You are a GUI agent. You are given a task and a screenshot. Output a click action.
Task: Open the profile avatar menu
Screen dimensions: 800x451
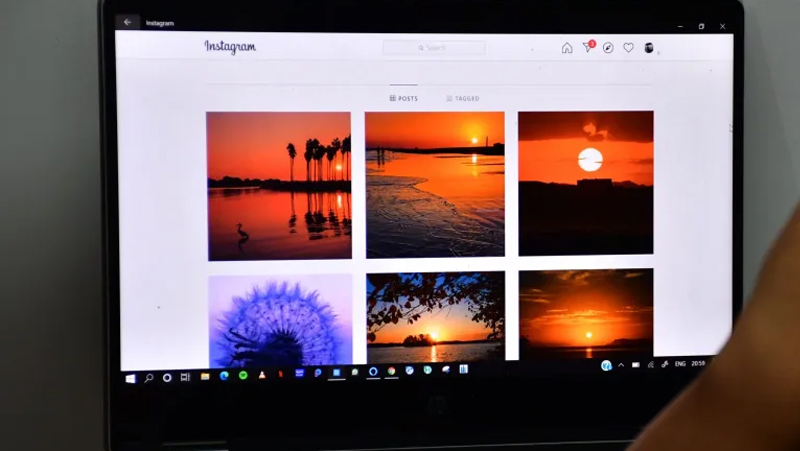tap(648, 47)
